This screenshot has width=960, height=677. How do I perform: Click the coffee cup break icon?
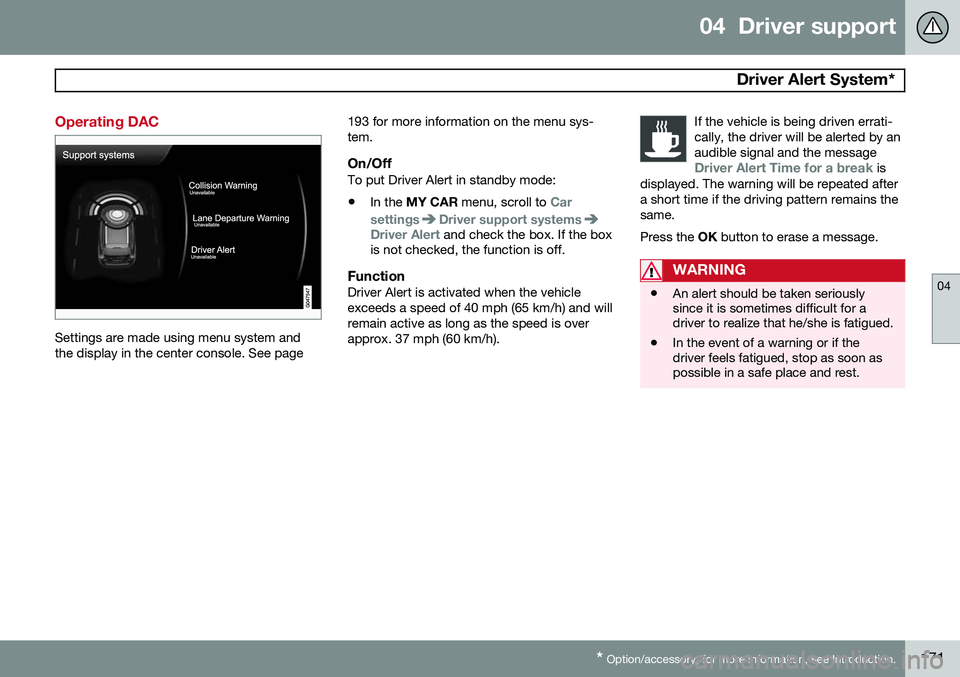(x=663, y=138)
